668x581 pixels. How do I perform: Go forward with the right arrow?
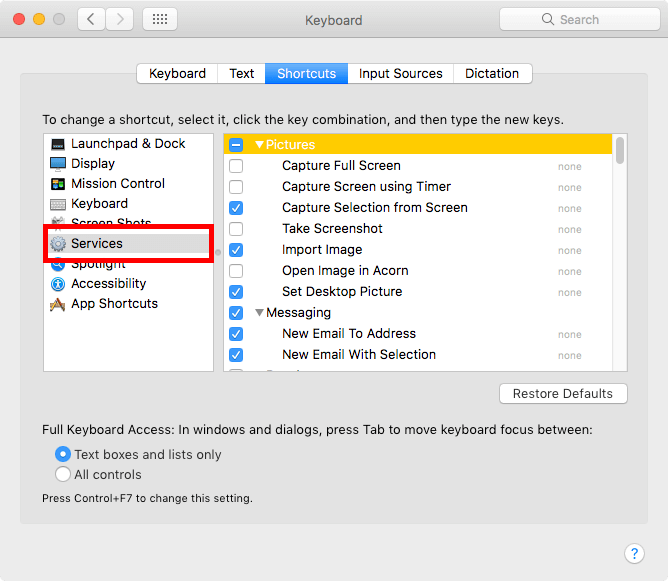tap(120, 19)
